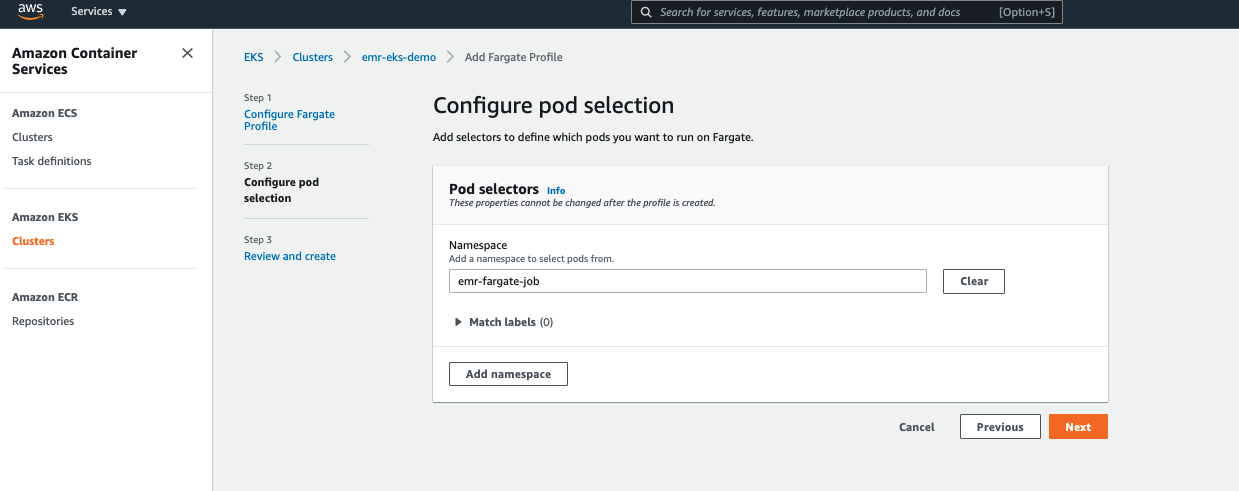Open emr-eks-demo breadcrumb link
The image size is (1239, 491).
(399, 57)
